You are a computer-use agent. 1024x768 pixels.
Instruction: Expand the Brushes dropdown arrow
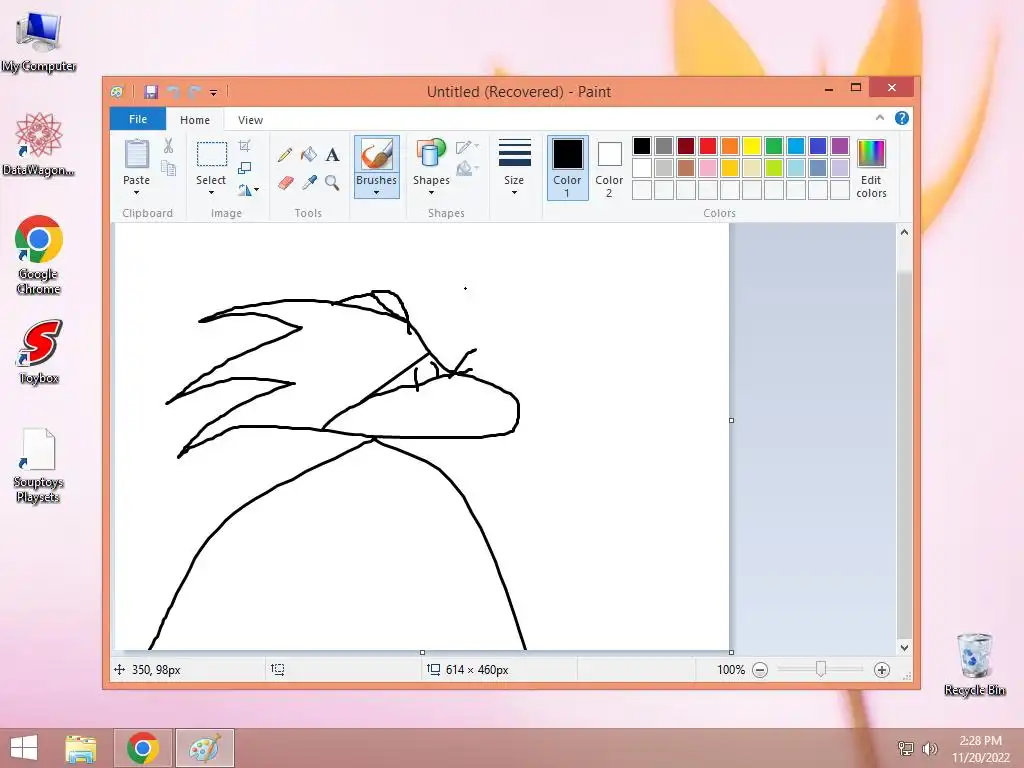[376, 193]
